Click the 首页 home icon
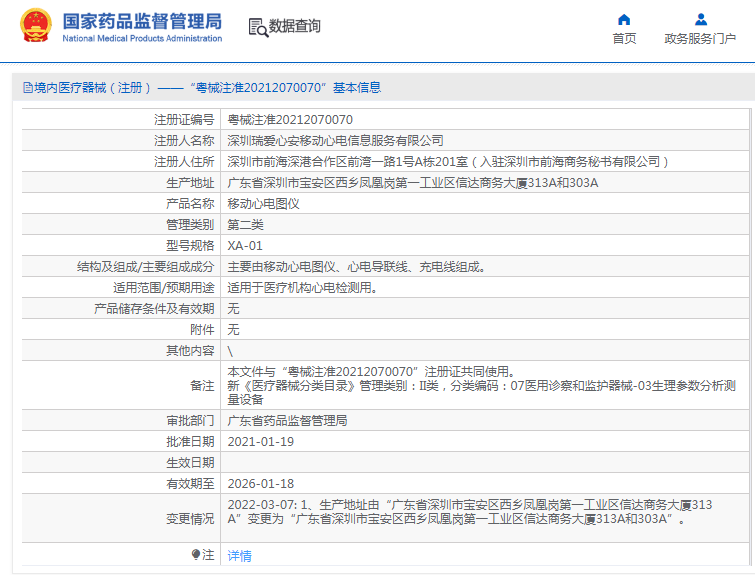The width and height of the screenshot is (755, 575). pyautogui.click(x=624, y=20)
